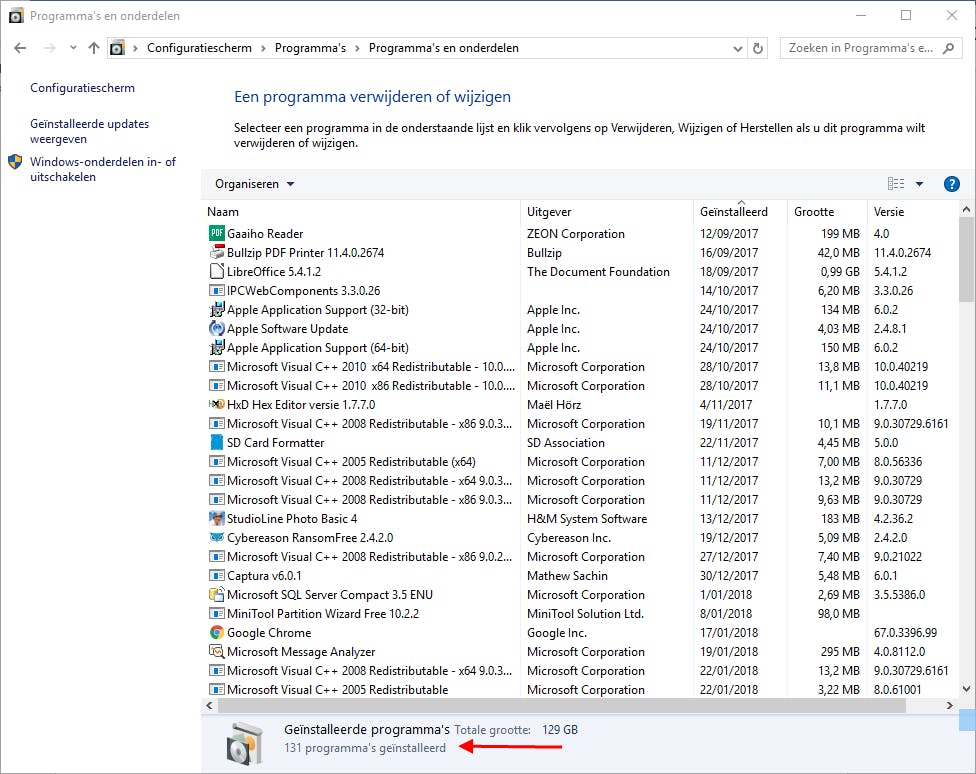Click the 30/12/2017 install date cell

click(729, 575)
